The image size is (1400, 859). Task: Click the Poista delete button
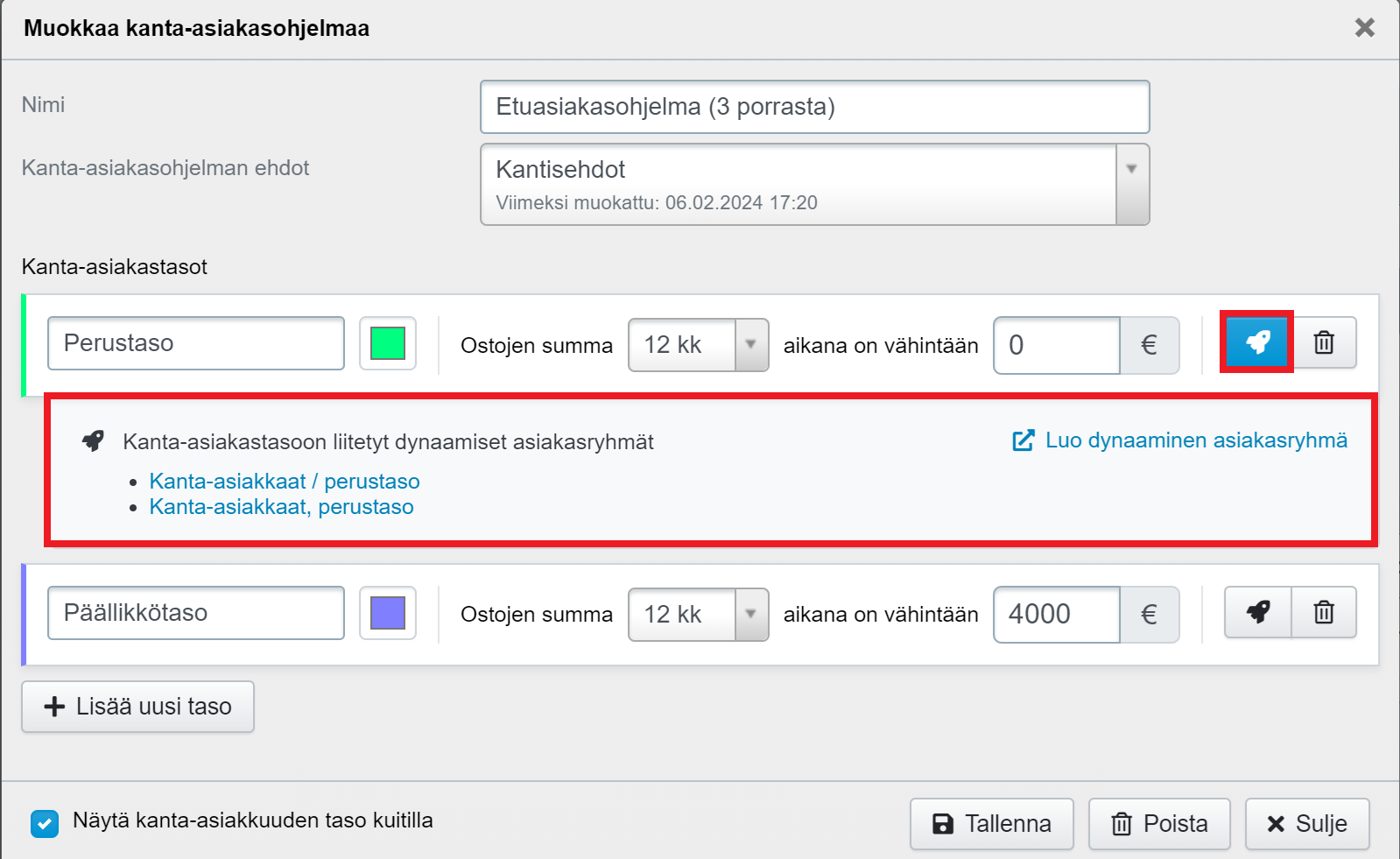[1159, 824]
